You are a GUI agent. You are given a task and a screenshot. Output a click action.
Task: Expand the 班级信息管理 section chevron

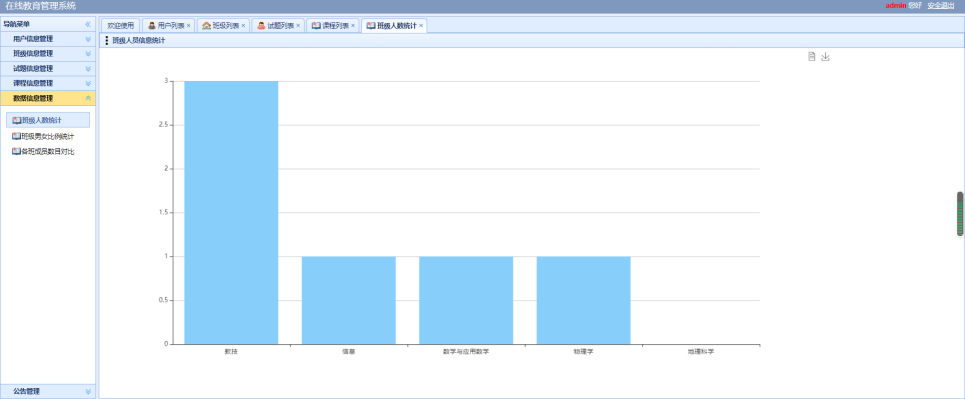[x=88, y=54]
